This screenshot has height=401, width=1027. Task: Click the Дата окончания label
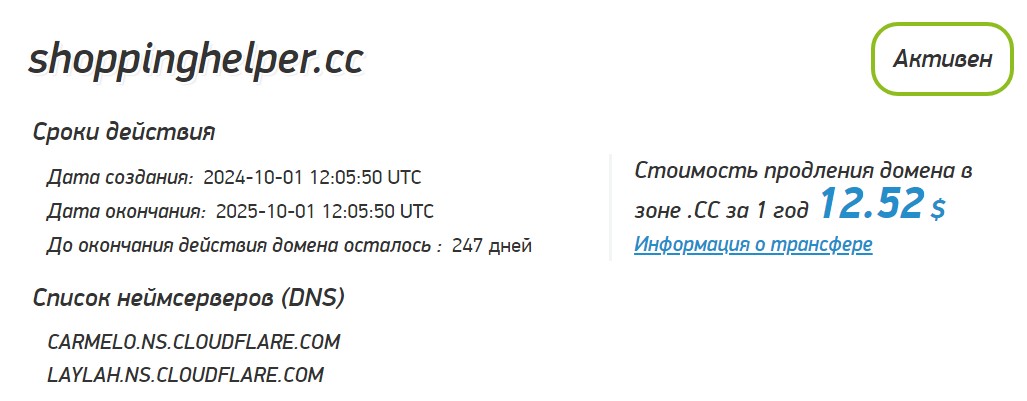tap(126, 212)
